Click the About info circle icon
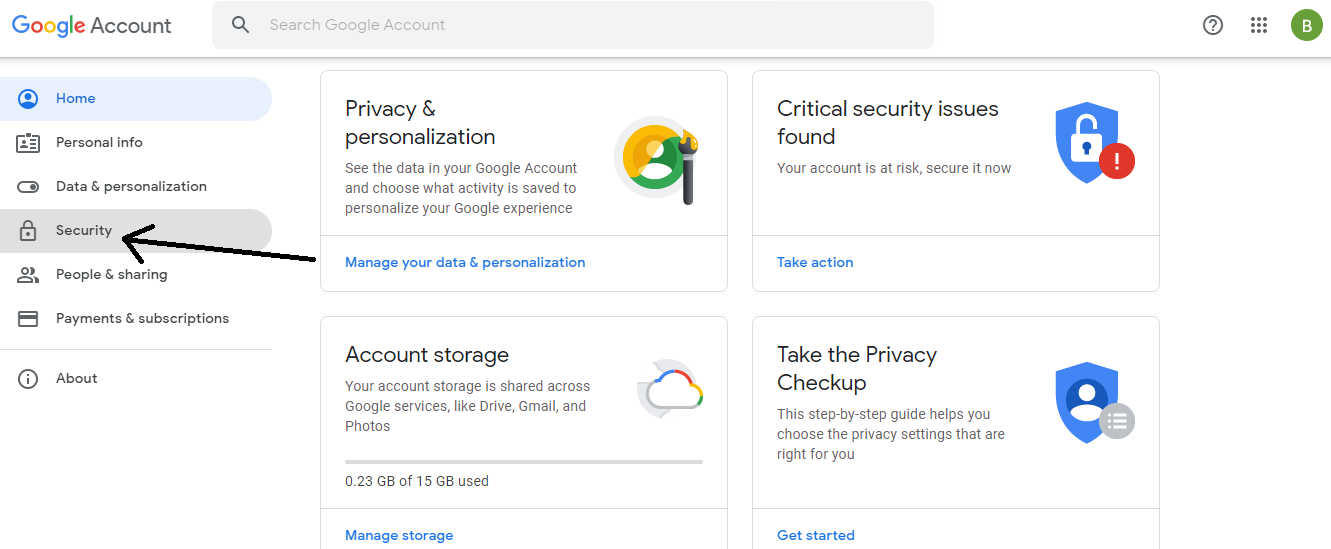Screen dimensions: 1331x549 tap(28, 378)
